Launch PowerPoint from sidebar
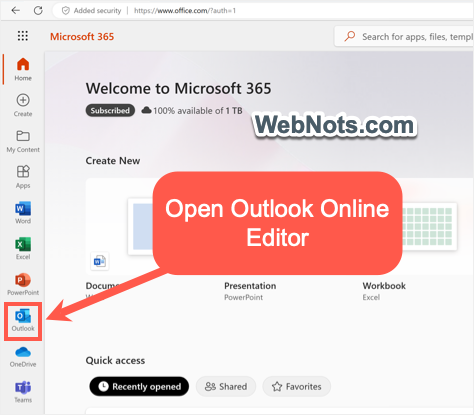The width and height of the screenshot is (474, 415). 23,284
